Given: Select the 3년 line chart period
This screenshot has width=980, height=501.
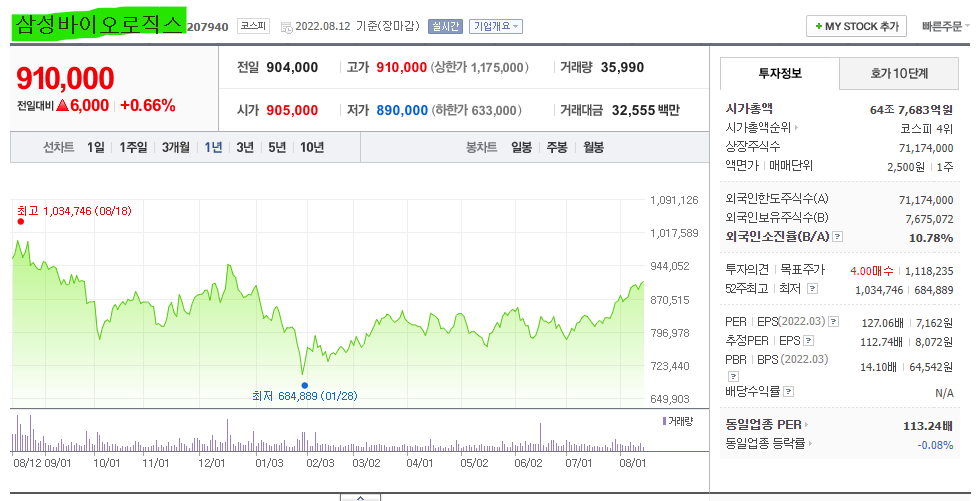Looking at the screenshot, I should pos(245,147).
